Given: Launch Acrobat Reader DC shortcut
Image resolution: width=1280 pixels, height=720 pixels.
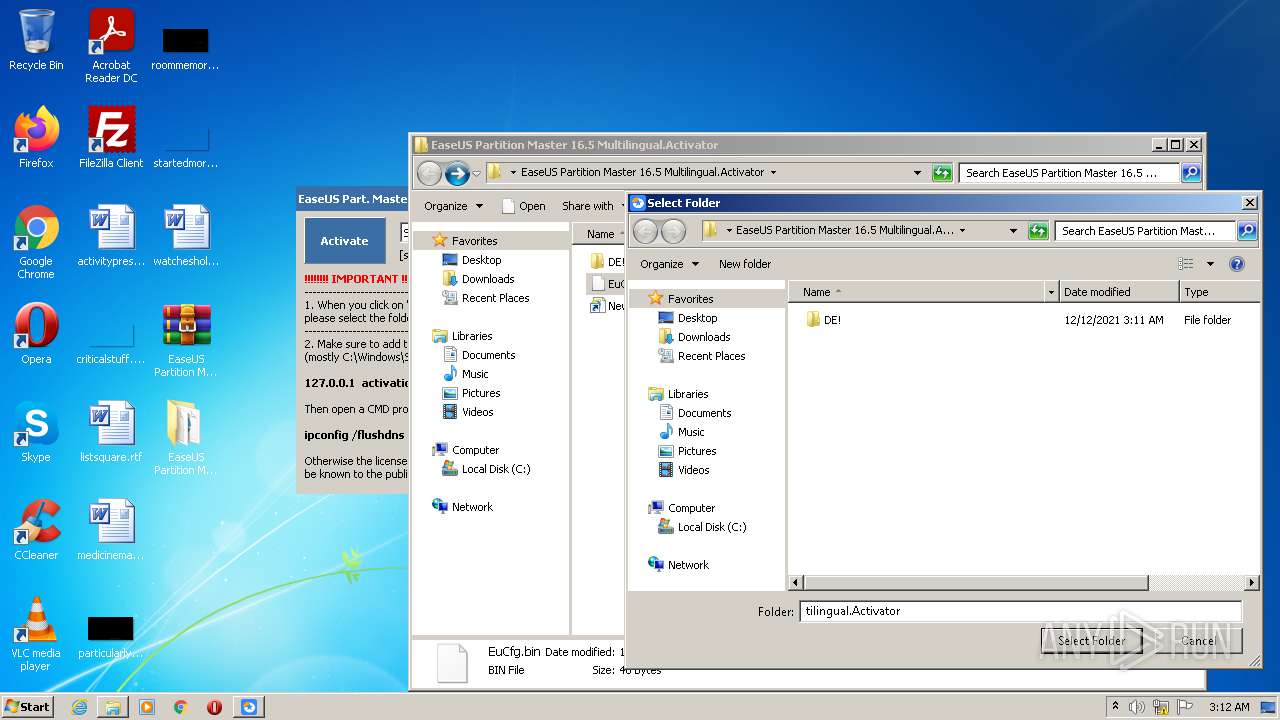Looking at the screenshot, I should tap(111, 46).
